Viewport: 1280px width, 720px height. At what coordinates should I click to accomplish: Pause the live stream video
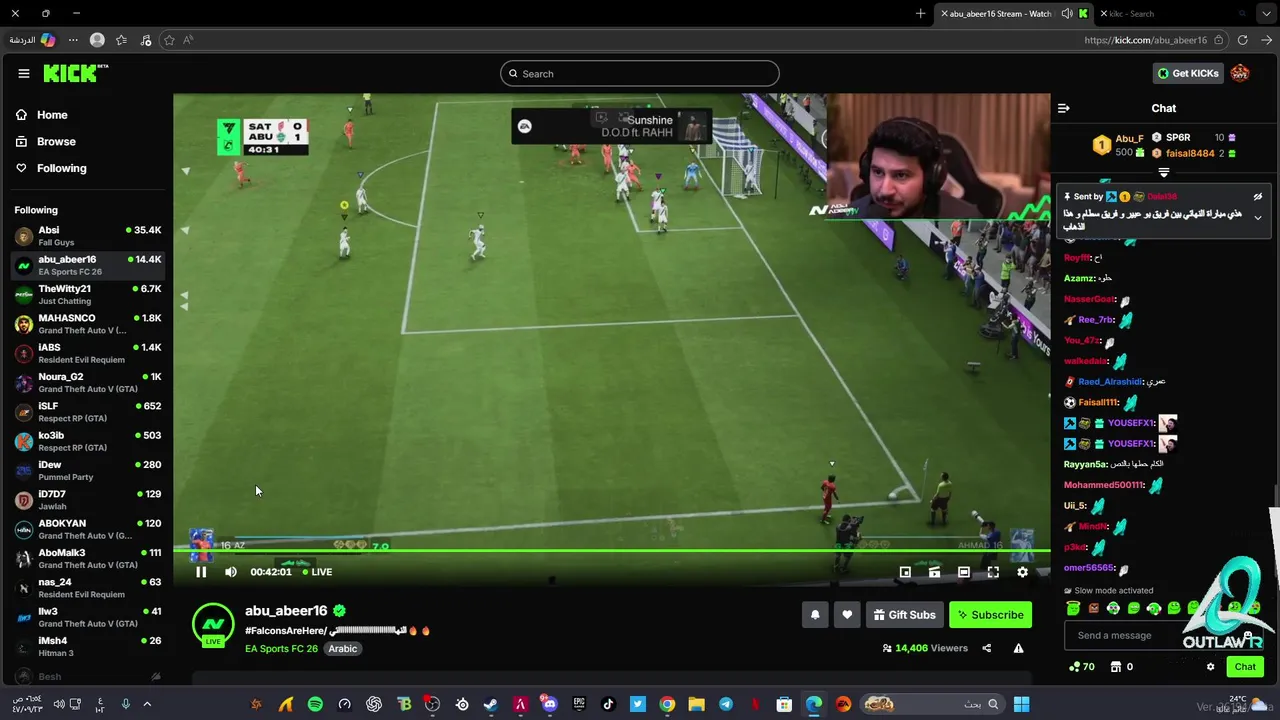pyautogui.click(x=201, y=572)
